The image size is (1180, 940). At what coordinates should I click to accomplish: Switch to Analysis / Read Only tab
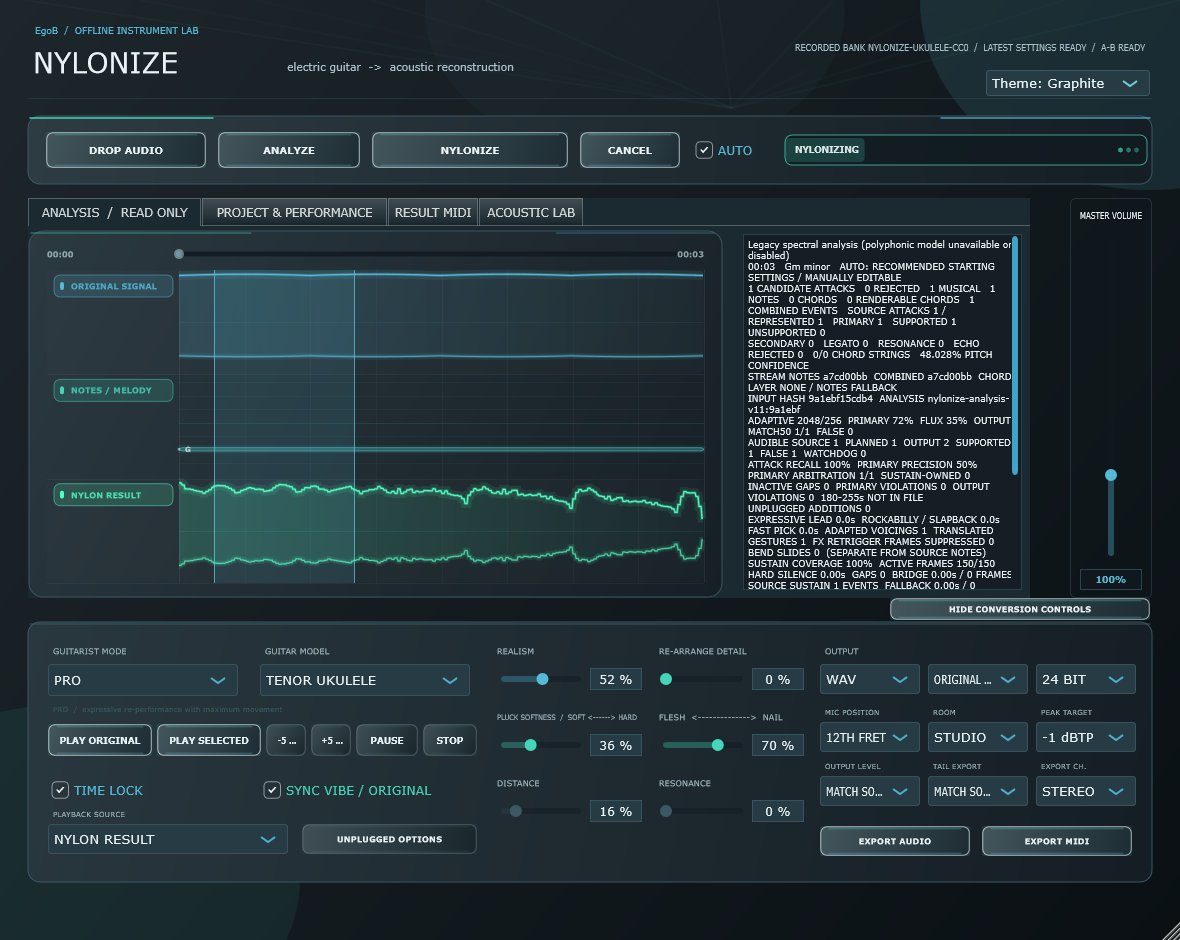[114, 212]
